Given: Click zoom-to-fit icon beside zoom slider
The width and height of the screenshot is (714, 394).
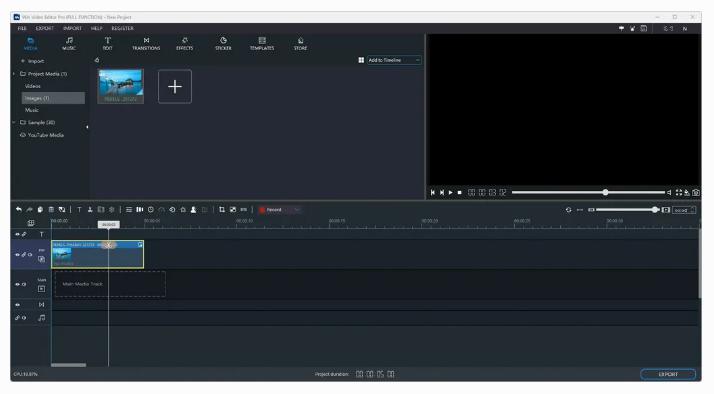Looking at the screenshot, I should 666,210.
